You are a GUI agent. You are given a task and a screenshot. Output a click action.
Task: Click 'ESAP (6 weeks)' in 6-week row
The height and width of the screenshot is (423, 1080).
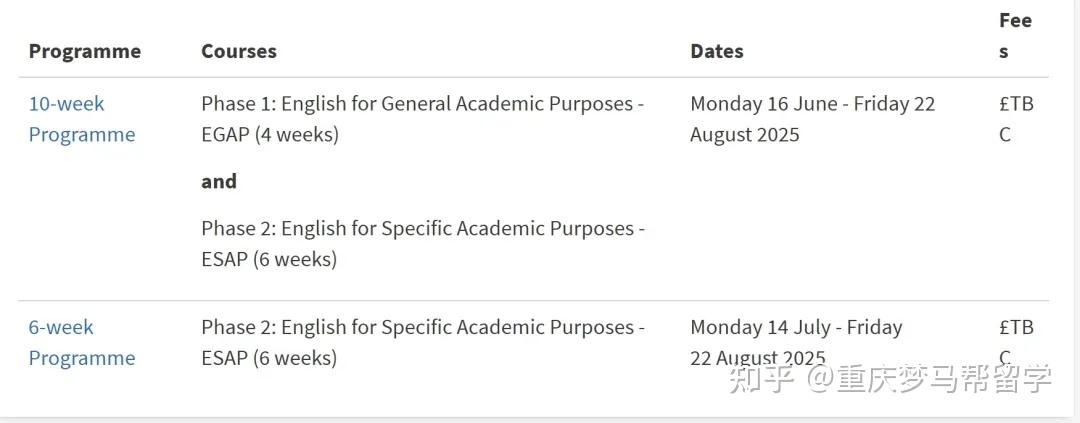[268, 358]
